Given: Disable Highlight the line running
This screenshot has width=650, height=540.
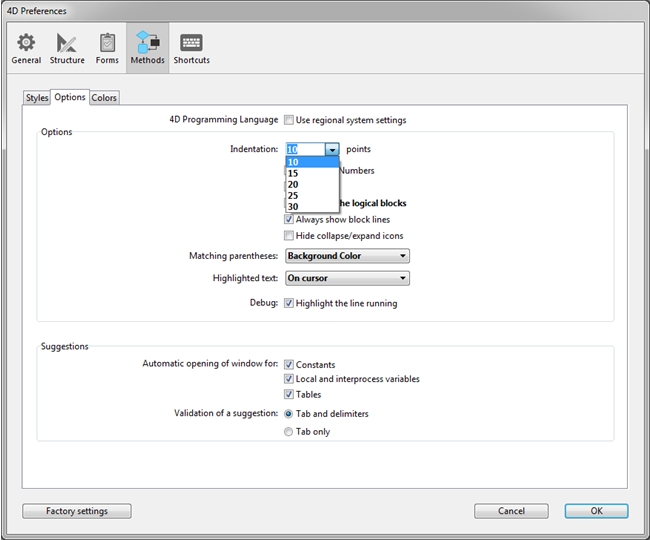Looking at the screenshot, I should 289,303.
